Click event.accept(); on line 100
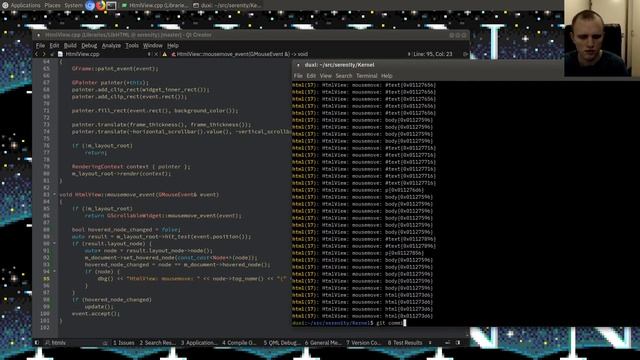 click(96, 314)
